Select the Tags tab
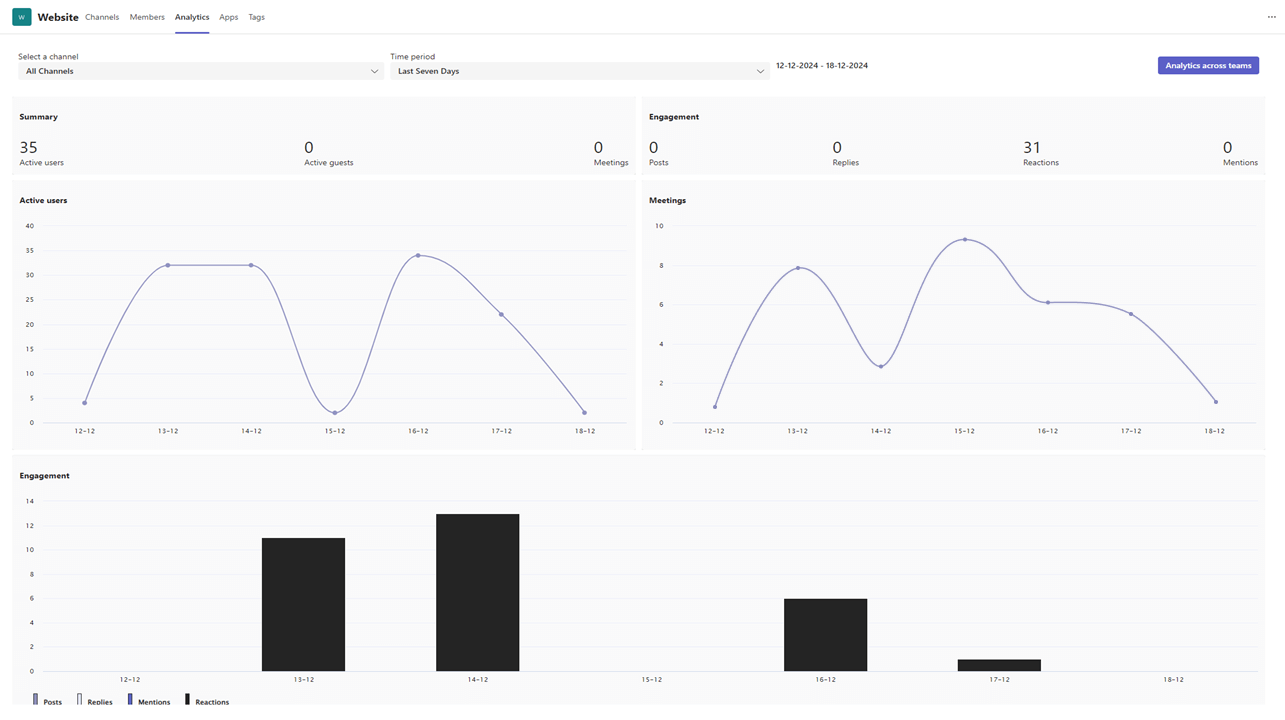1285x720 pixels. point(256,17)
